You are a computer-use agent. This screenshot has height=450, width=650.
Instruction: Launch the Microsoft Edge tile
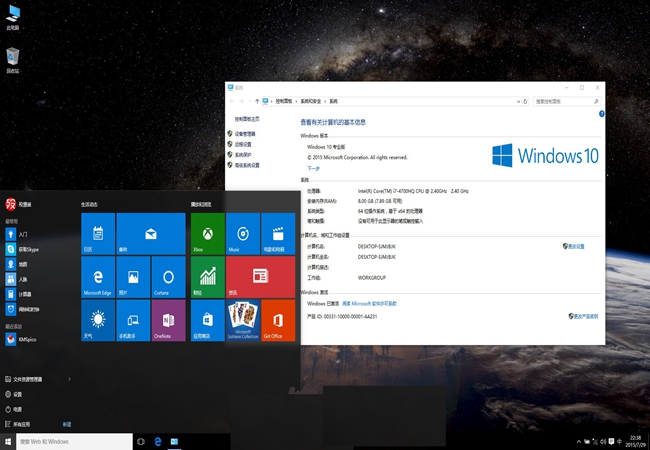[98, 277]
